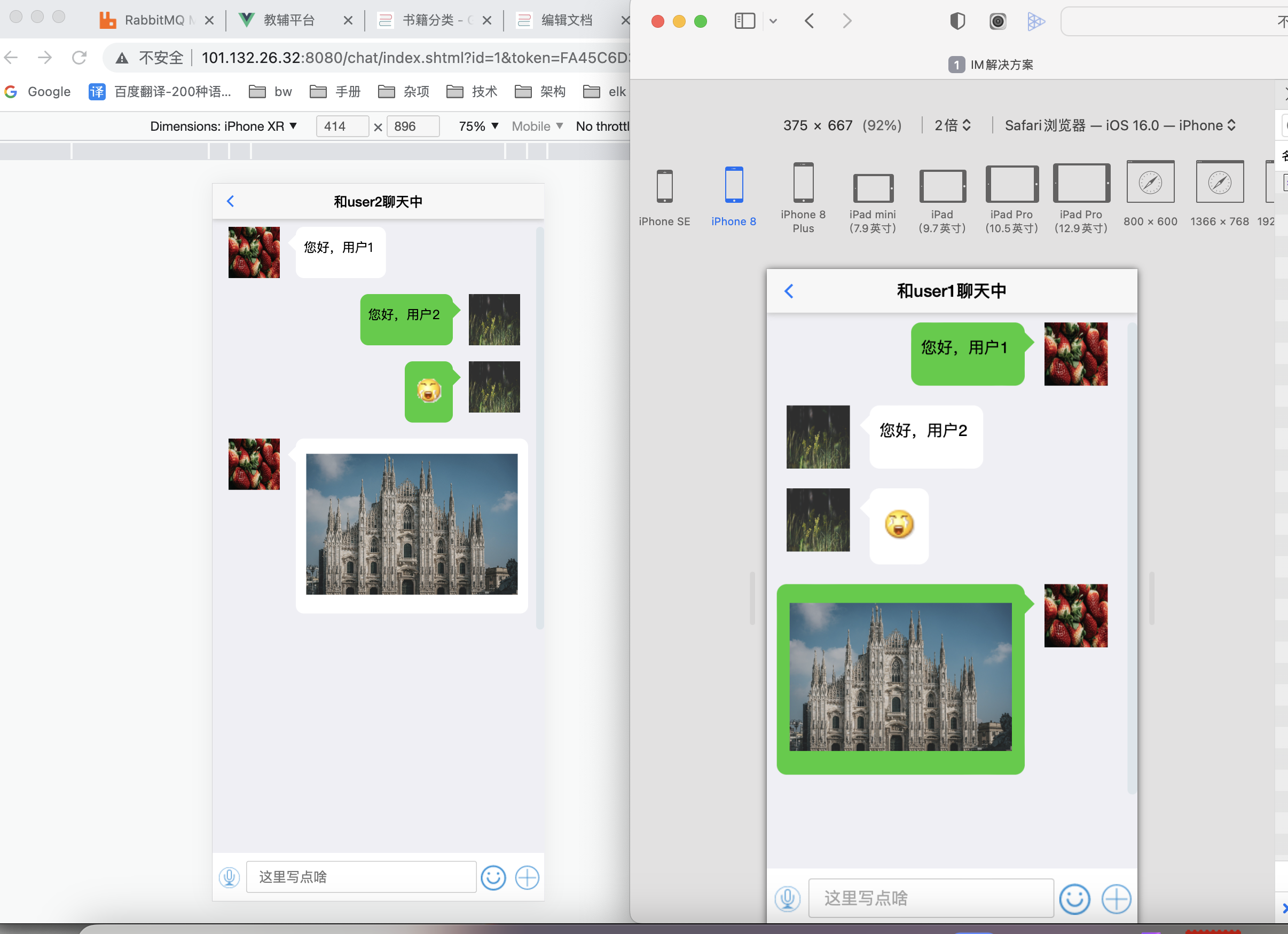1288x934 pixels.
Task: Open Google bookmark
Action: (38, 91)
